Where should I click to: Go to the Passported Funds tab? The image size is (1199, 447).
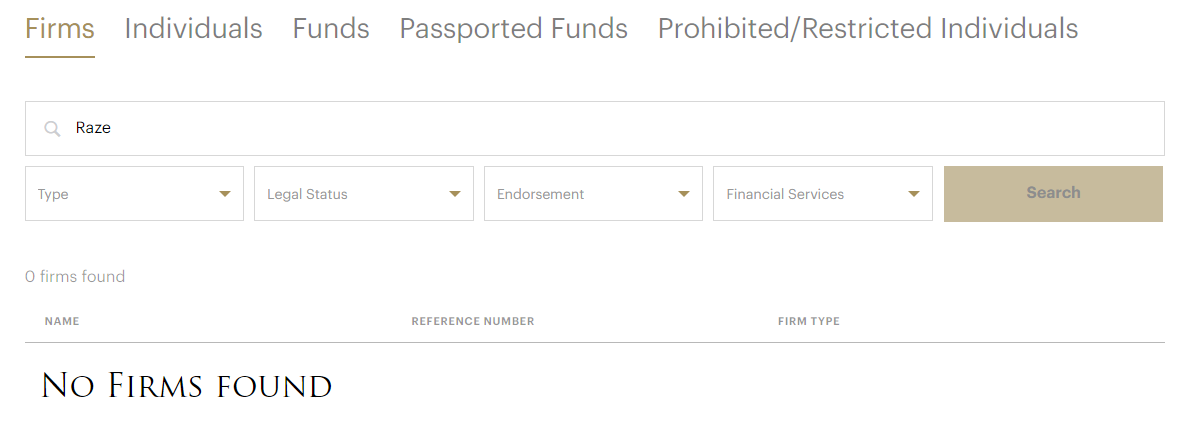[x=513, y=29]
